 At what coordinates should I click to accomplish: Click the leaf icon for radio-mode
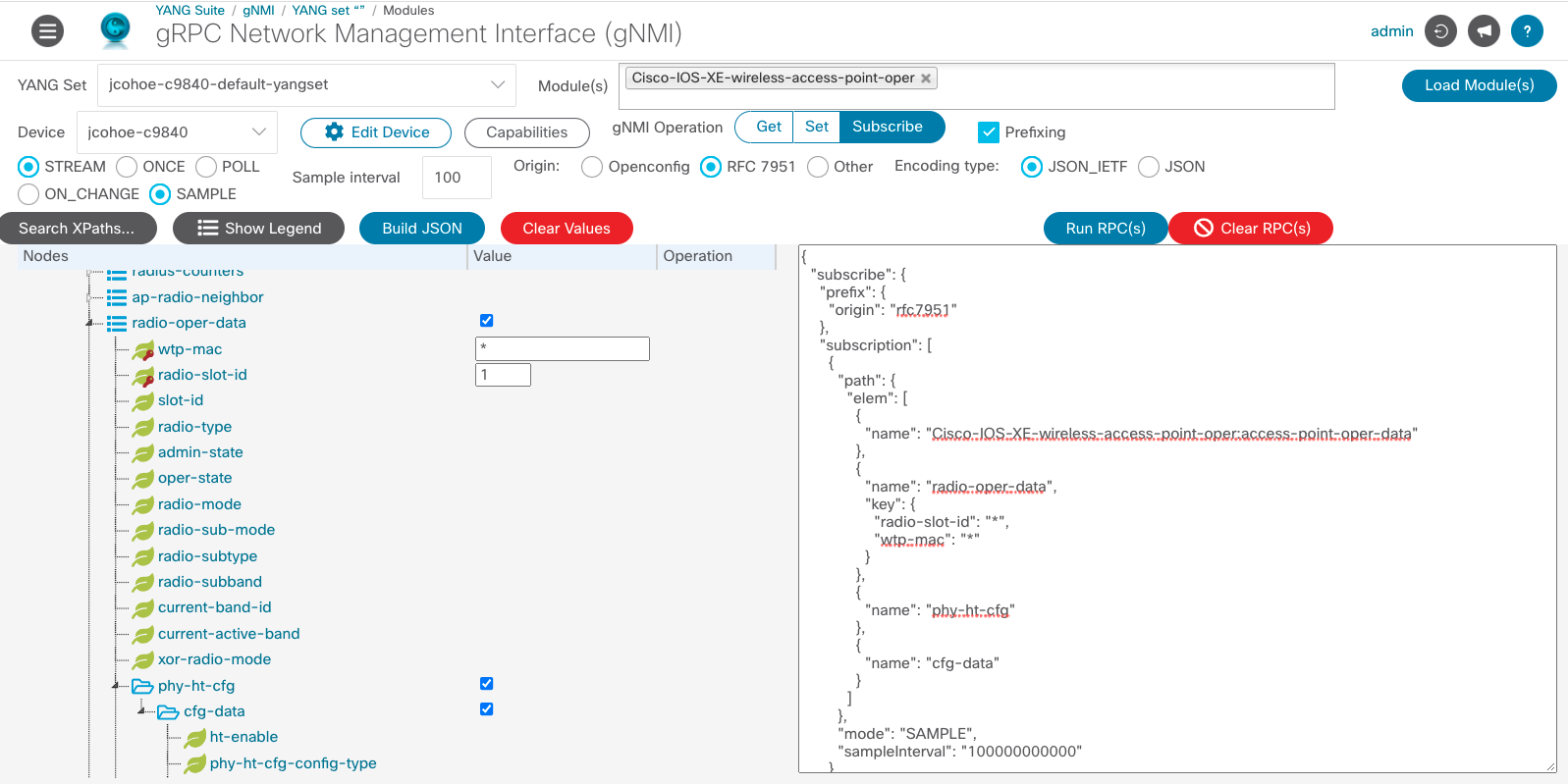tap(143, 505)
